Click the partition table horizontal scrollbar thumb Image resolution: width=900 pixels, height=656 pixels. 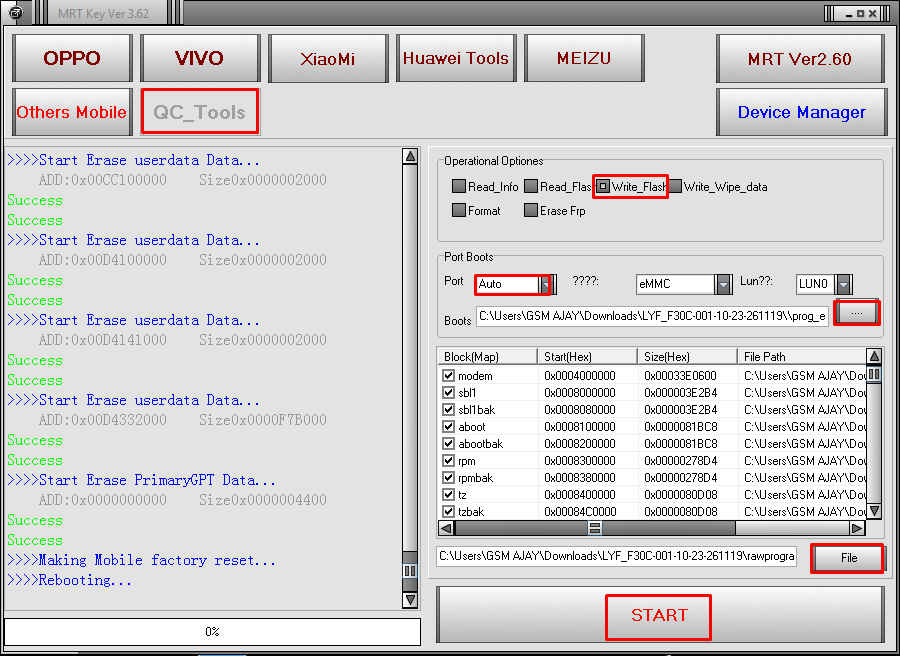[594, 528]
